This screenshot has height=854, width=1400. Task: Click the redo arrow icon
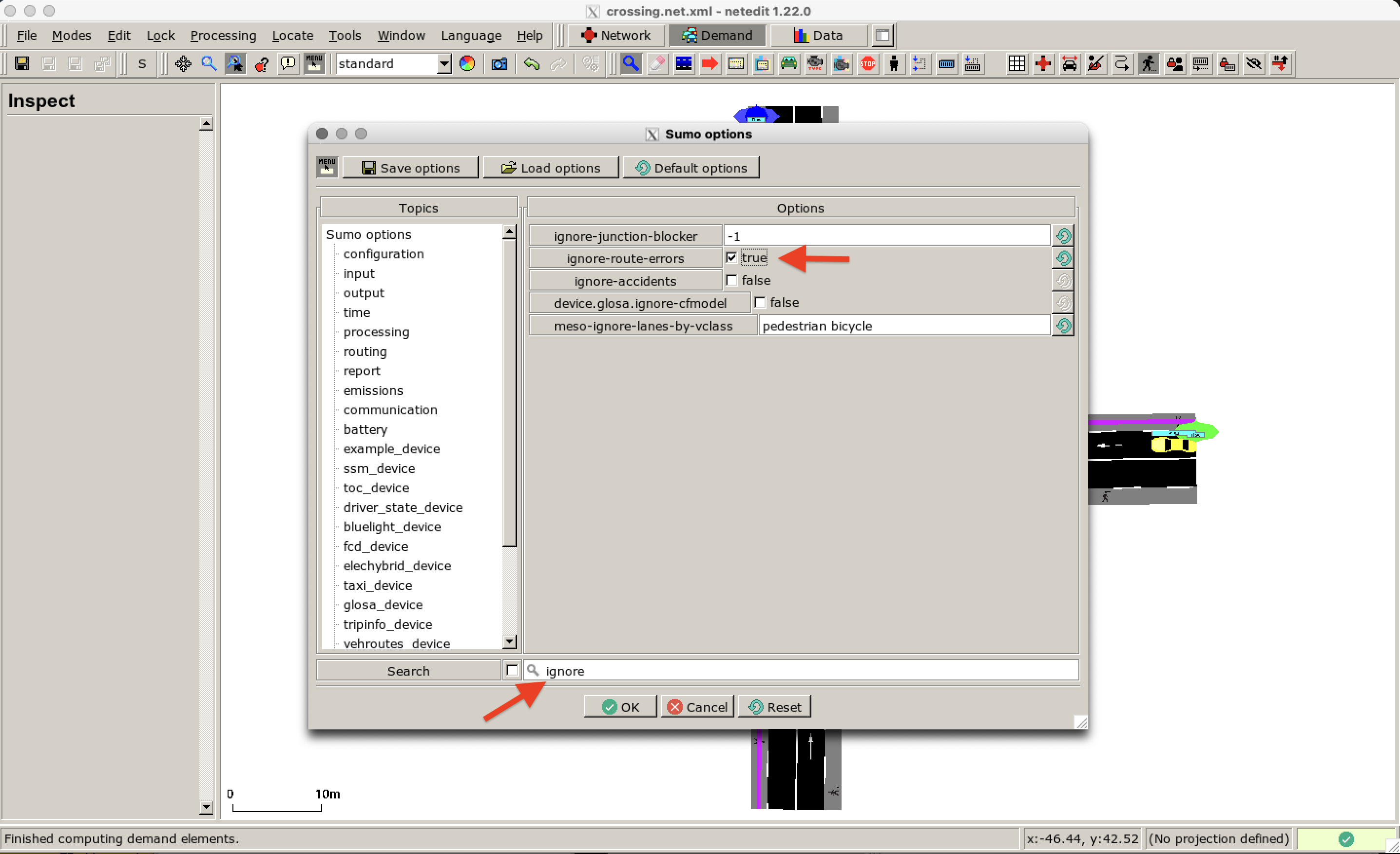coord(559,64)
